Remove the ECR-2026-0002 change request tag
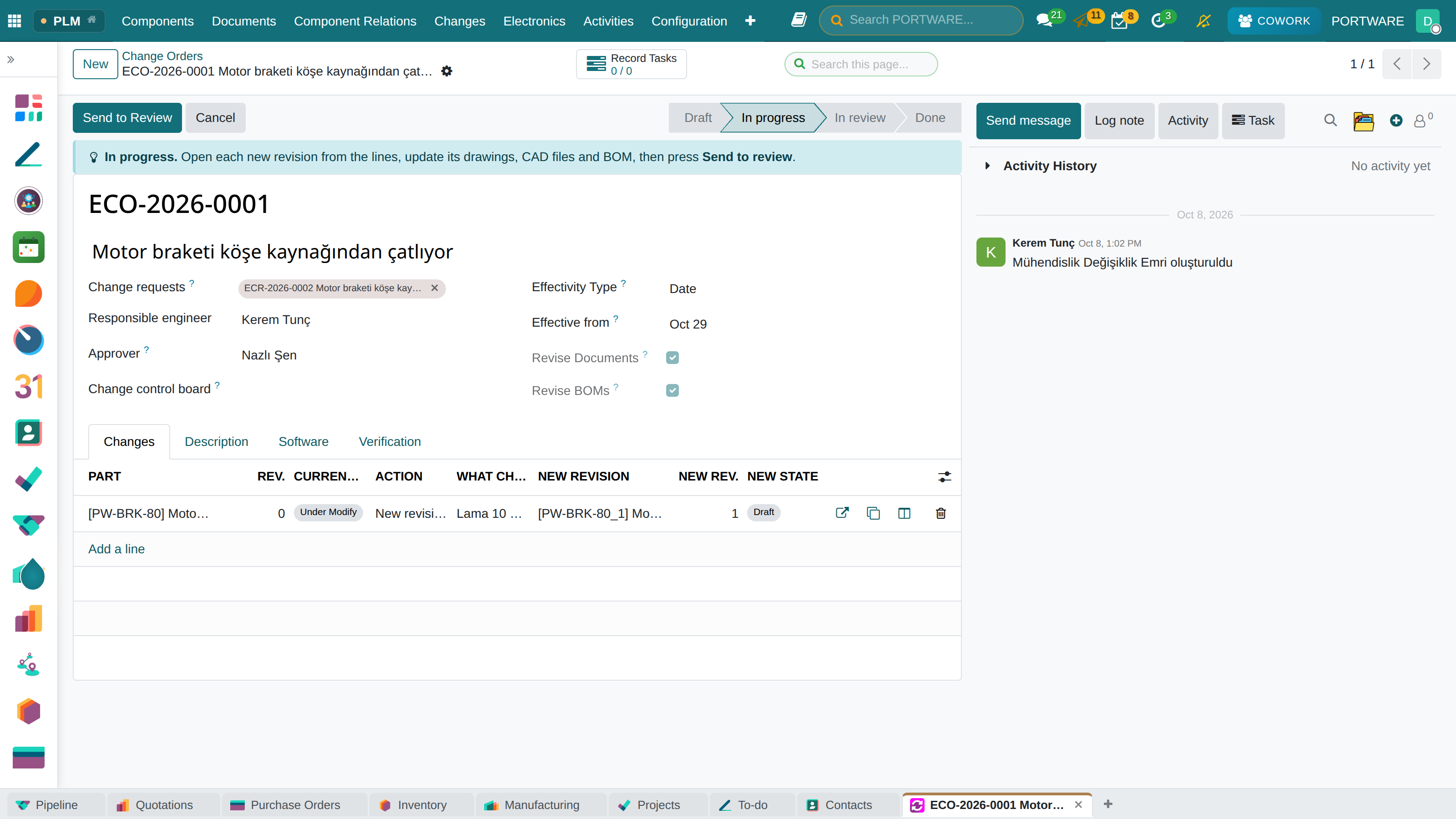 [435, 288]
